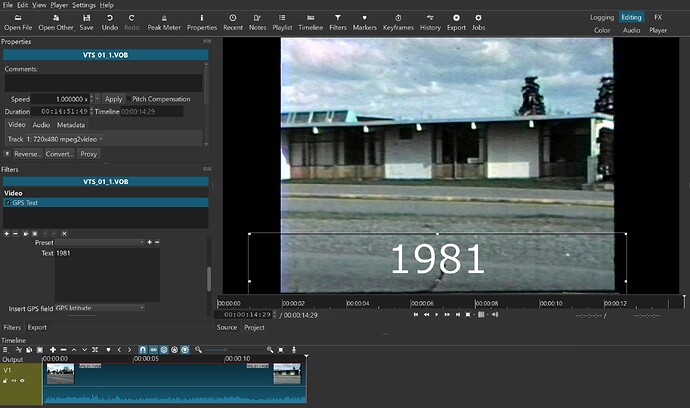This screenshot has height=408, width=690.
Task: Split clip at playhead in timeline toolbar
Action: pyautogui.click(x=95, y=349)
